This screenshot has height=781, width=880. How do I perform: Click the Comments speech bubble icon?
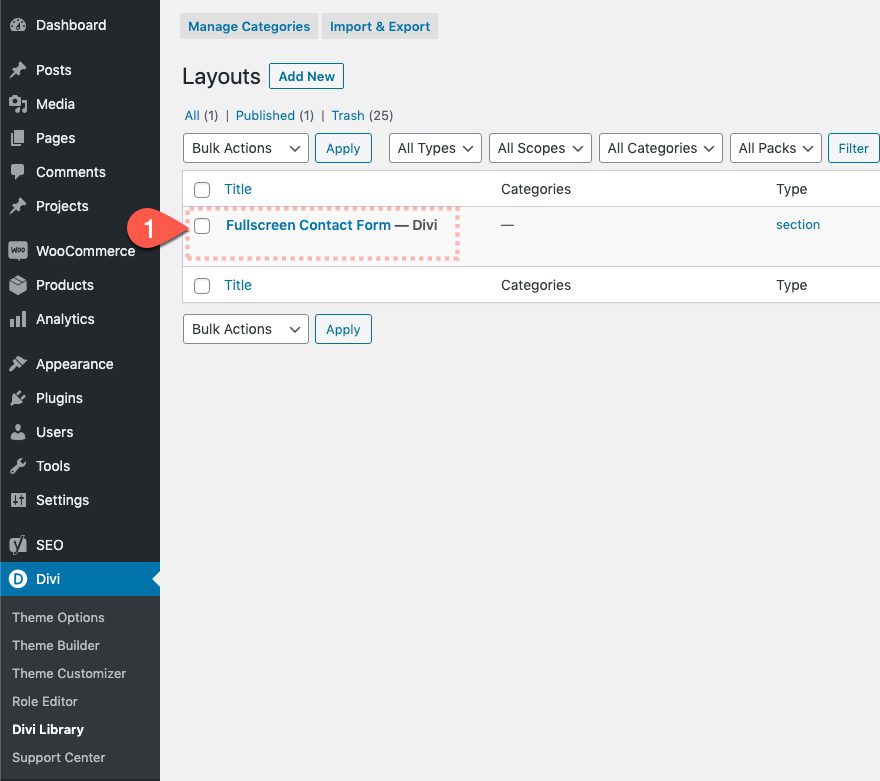tap(20, 171)
